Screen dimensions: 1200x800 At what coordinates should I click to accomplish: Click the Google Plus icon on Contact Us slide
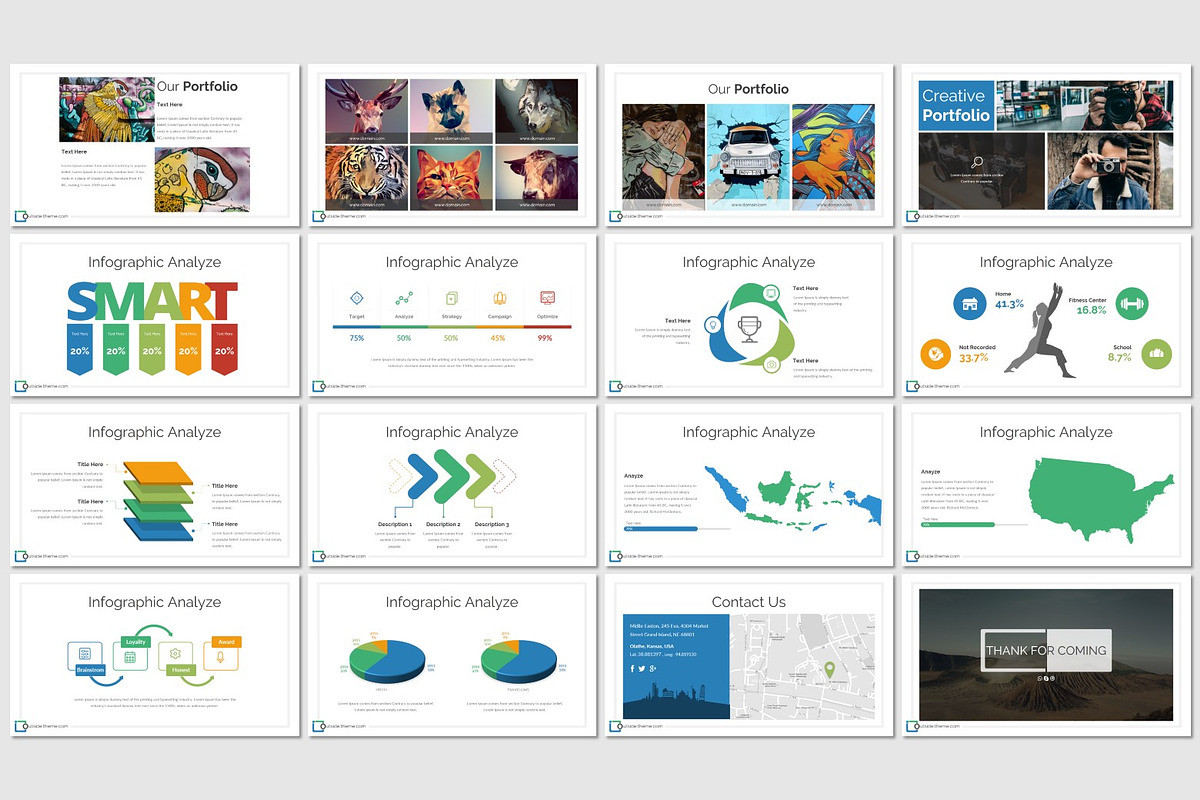654,668
